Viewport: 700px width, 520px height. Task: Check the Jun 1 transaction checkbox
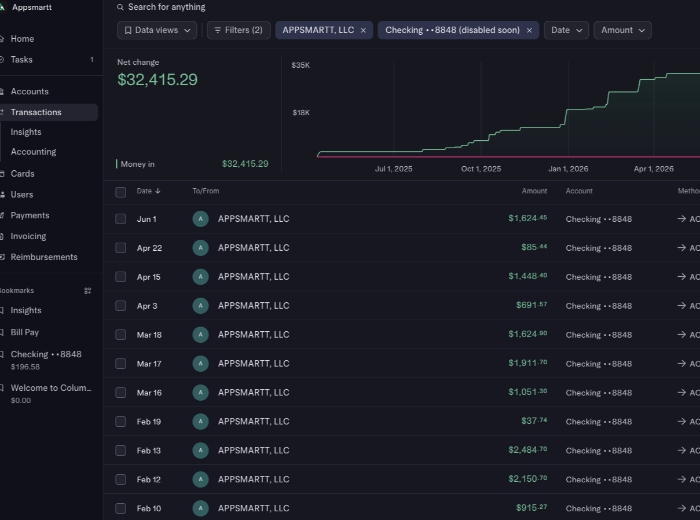(121, 219)
